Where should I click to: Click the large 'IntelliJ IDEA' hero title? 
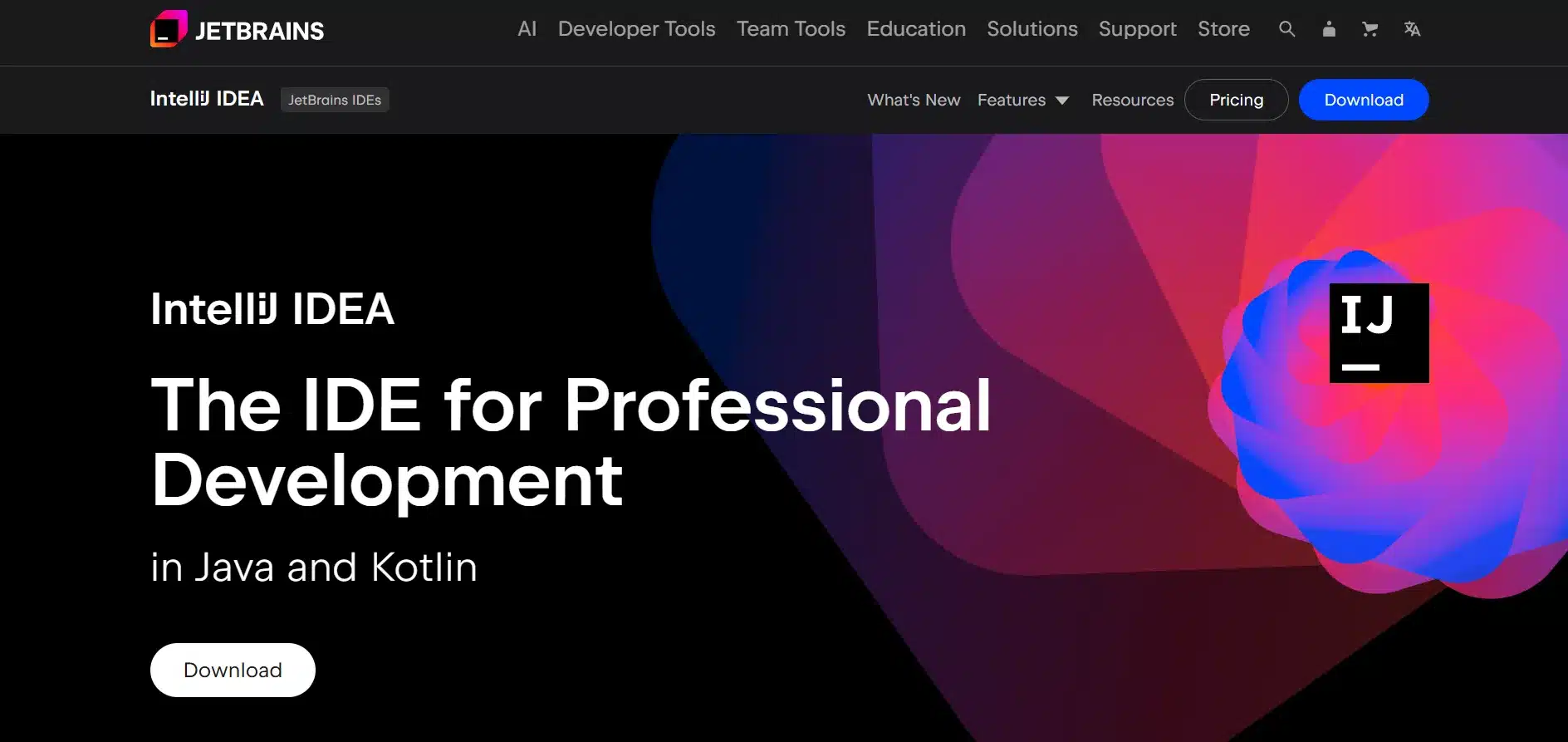click(272, 309)
